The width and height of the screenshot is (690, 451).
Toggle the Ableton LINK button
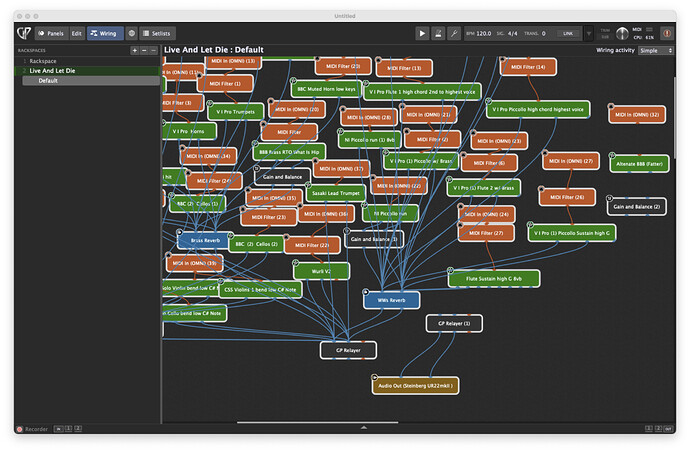[568, 33]
